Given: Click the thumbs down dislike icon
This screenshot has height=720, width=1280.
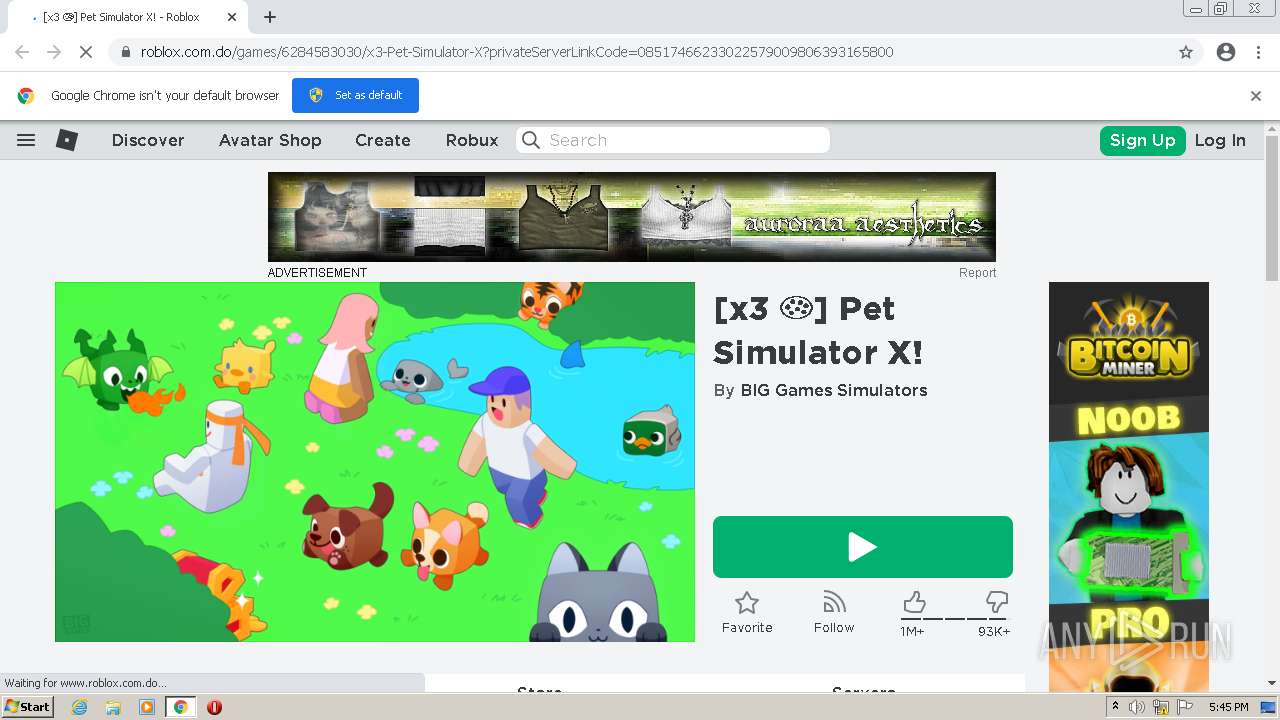Looking at the screenshot, I should (997, 601).
